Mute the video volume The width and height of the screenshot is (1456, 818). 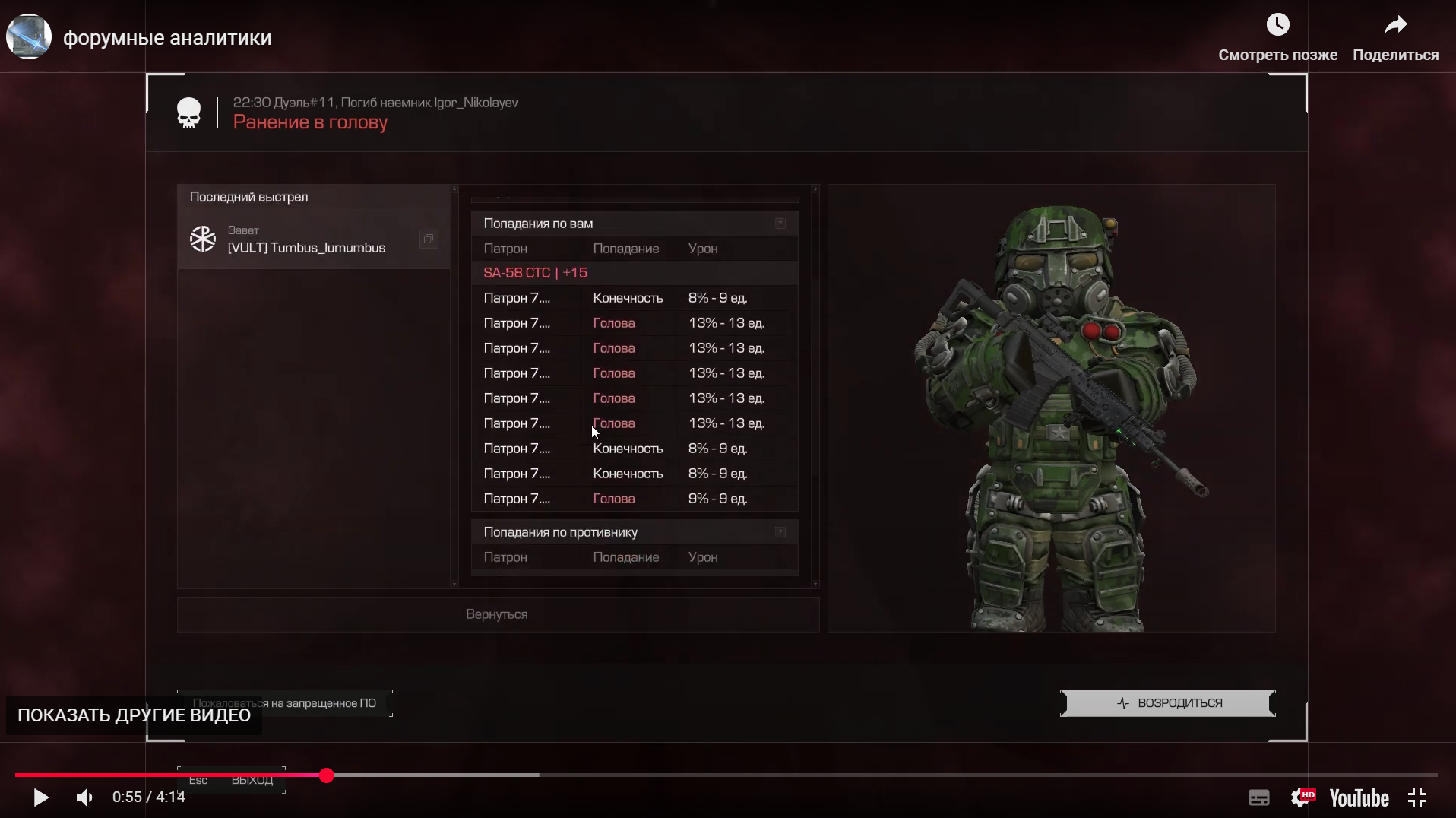[x=84, y=797]
